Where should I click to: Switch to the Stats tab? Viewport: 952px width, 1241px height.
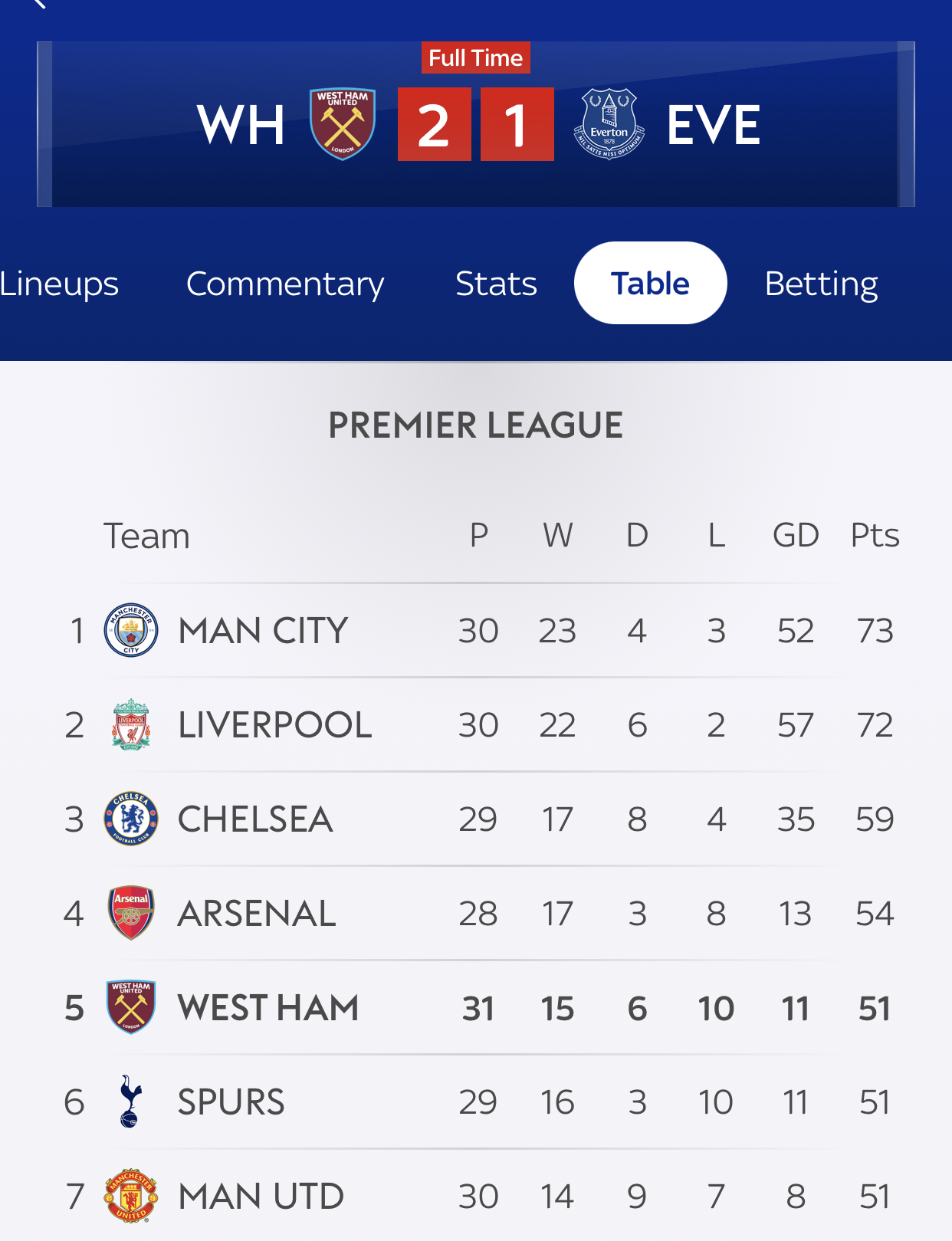(496, 284)
